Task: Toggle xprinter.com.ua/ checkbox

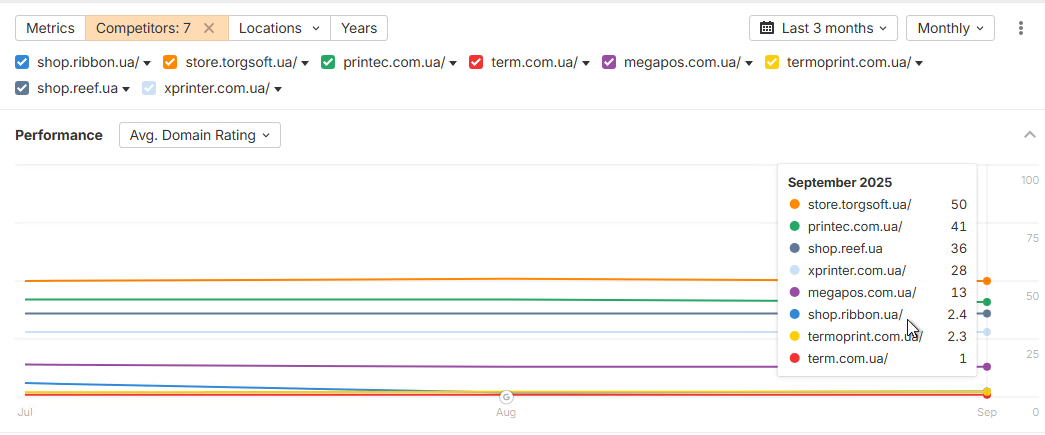Action: tap(149, 88)
